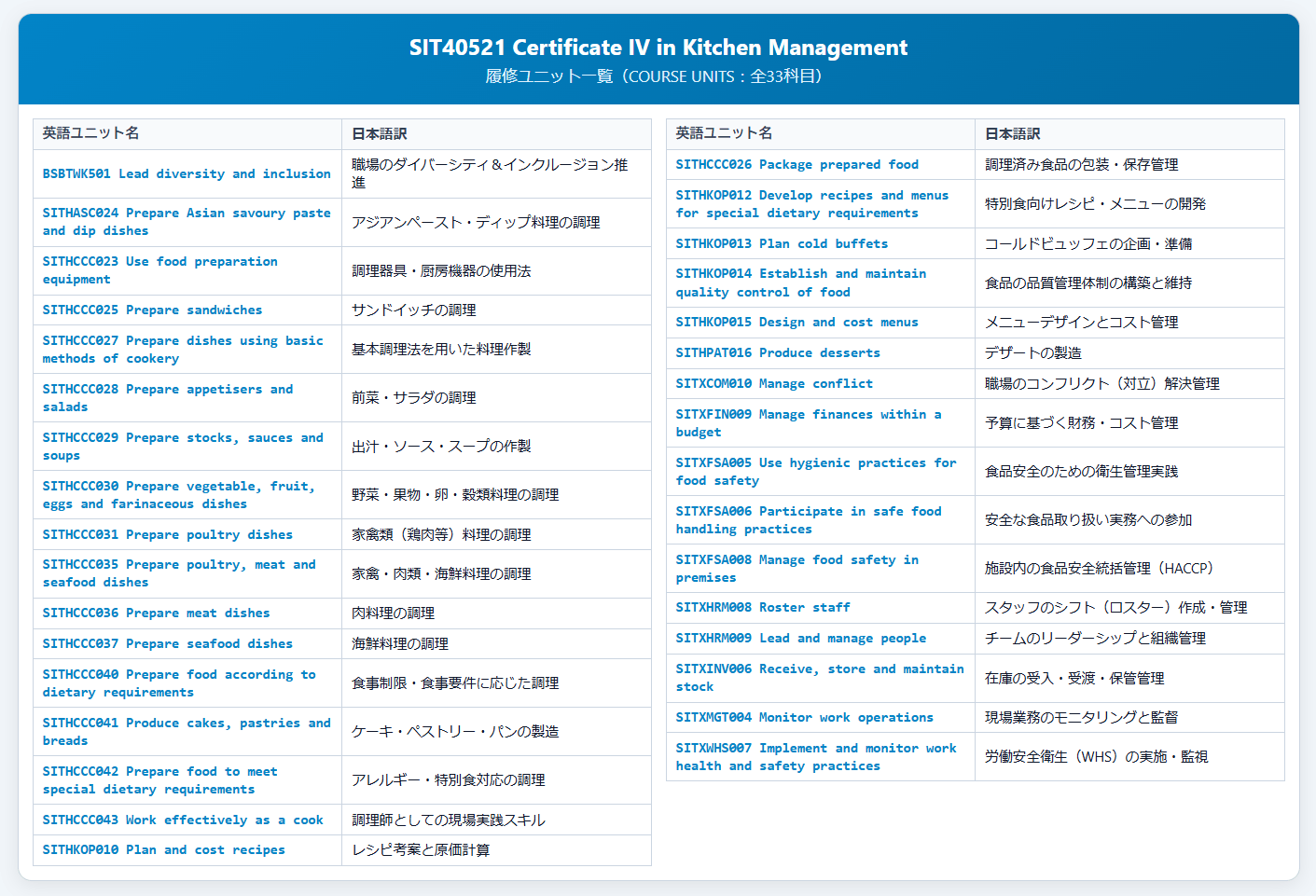Select 'SITHCCC041 Produce cakes, pastries and breads'

187,732
